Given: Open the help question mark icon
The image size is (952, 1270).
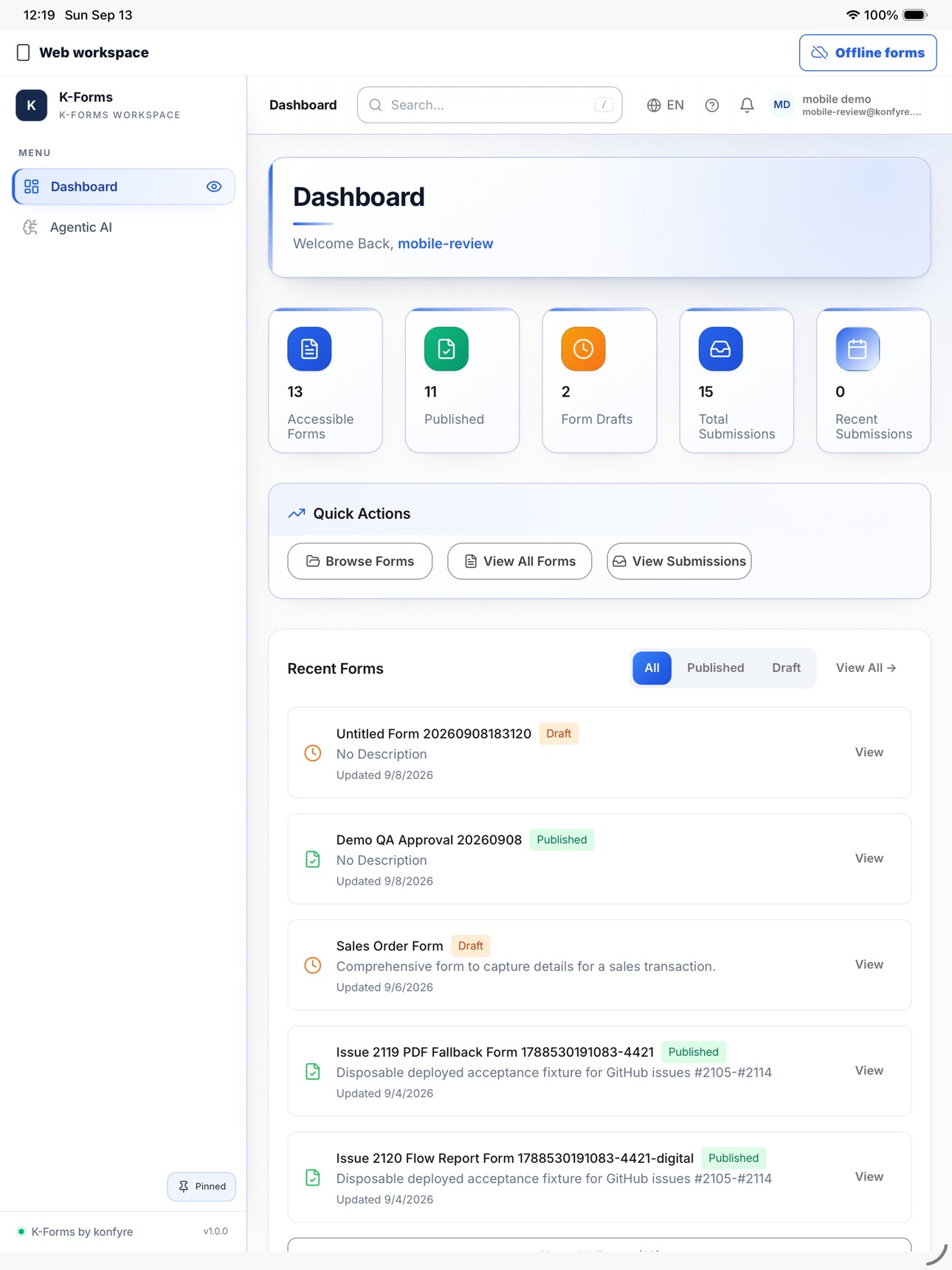Looking at the screenshot, I should coord(711,105).
